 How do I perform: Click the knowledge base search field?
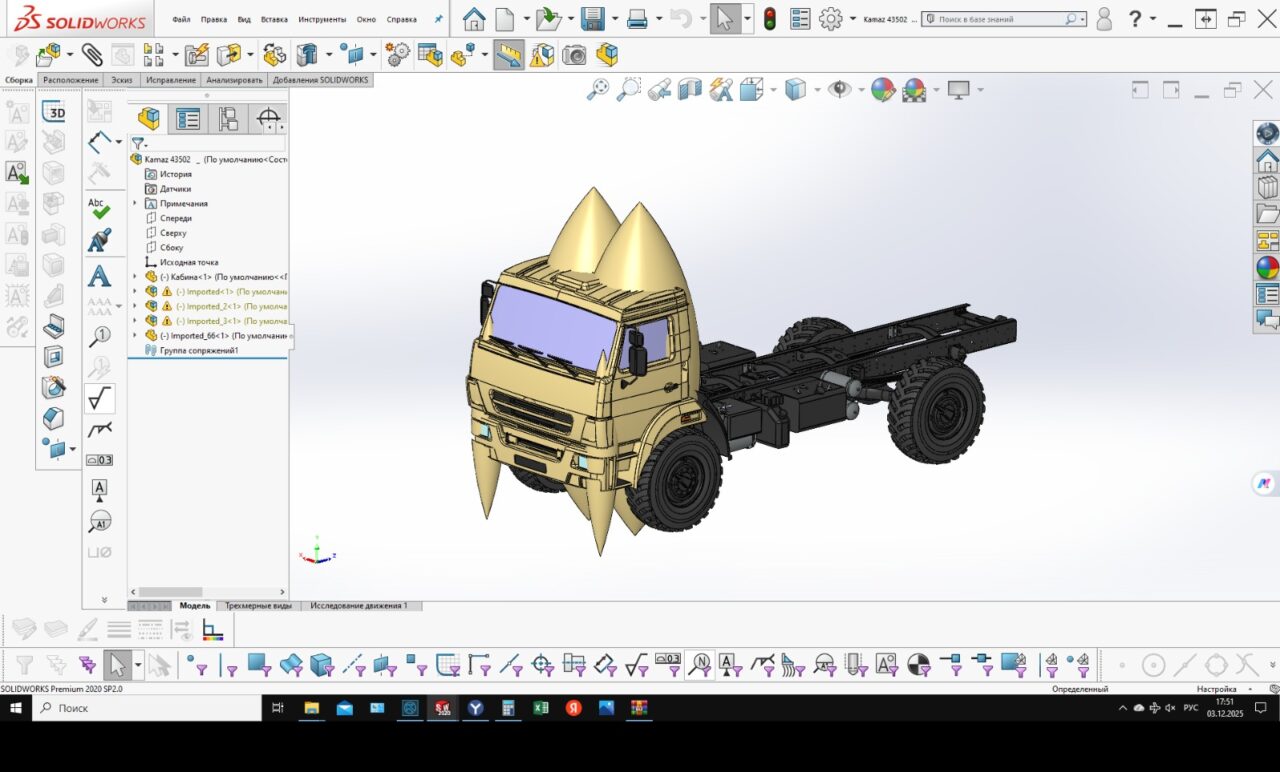click(x=1000, y=19)
